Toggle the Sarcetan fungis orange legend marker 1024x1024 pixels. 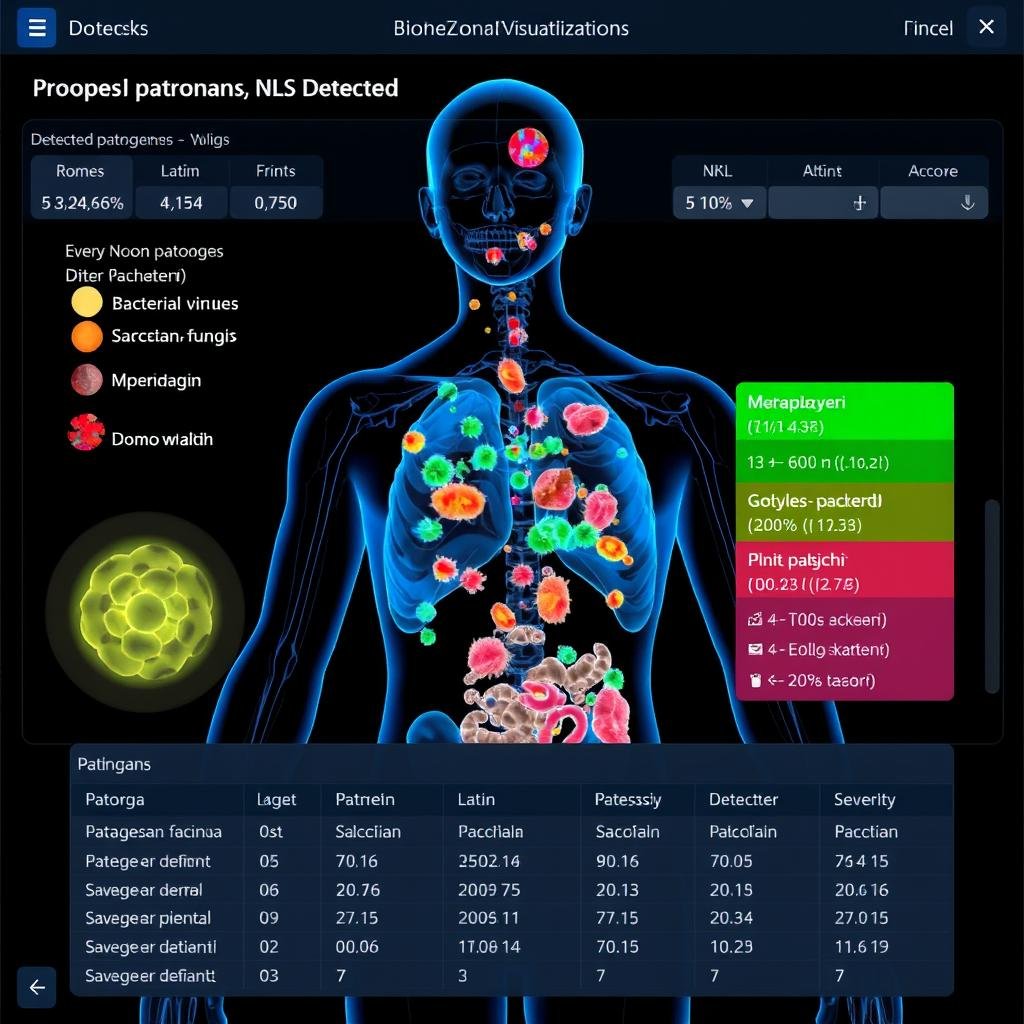point(87,337)
